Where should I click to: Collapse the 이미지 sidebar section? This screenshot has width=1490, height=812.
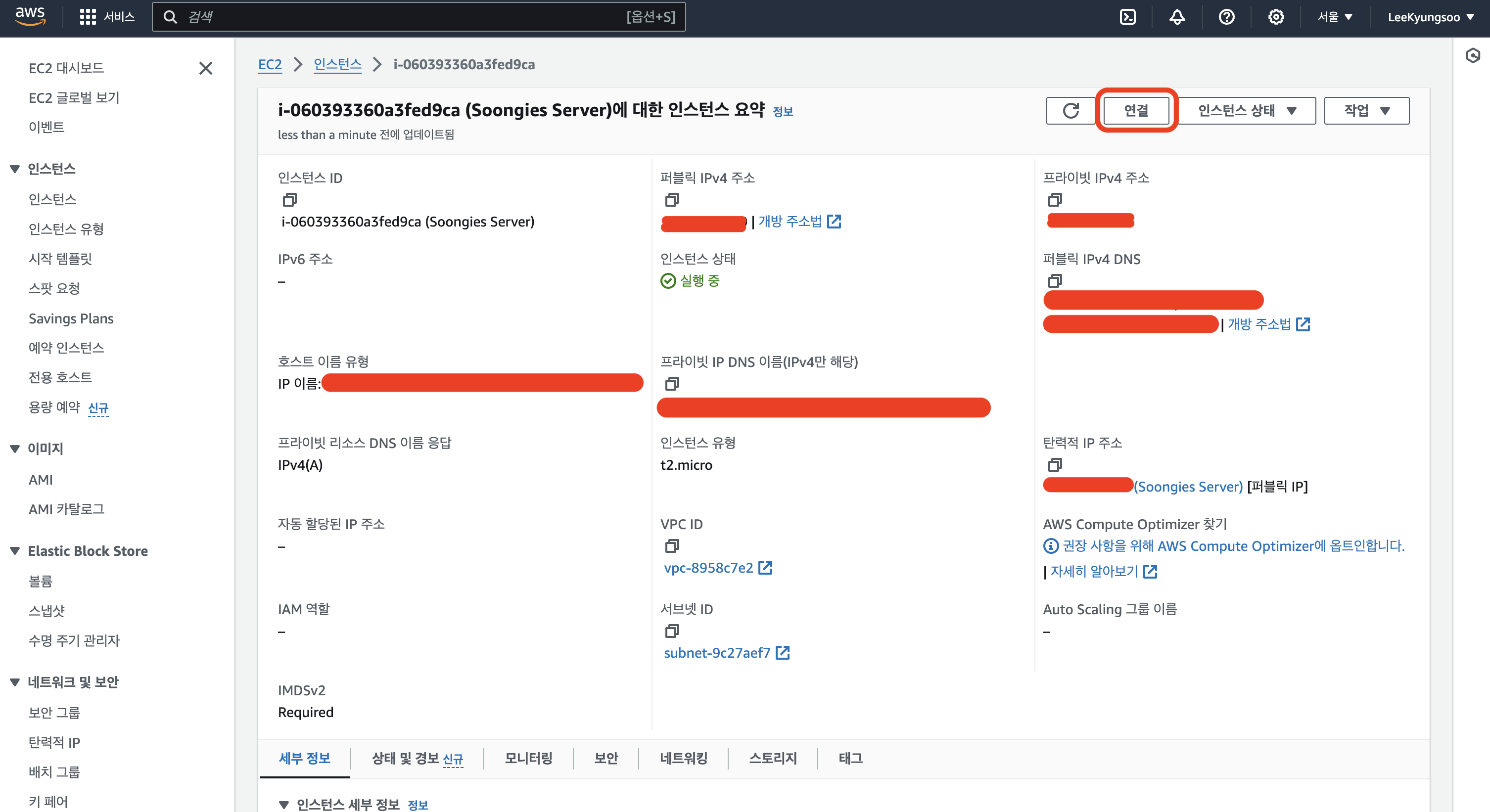pyautogui.click(x=15, y=448)
